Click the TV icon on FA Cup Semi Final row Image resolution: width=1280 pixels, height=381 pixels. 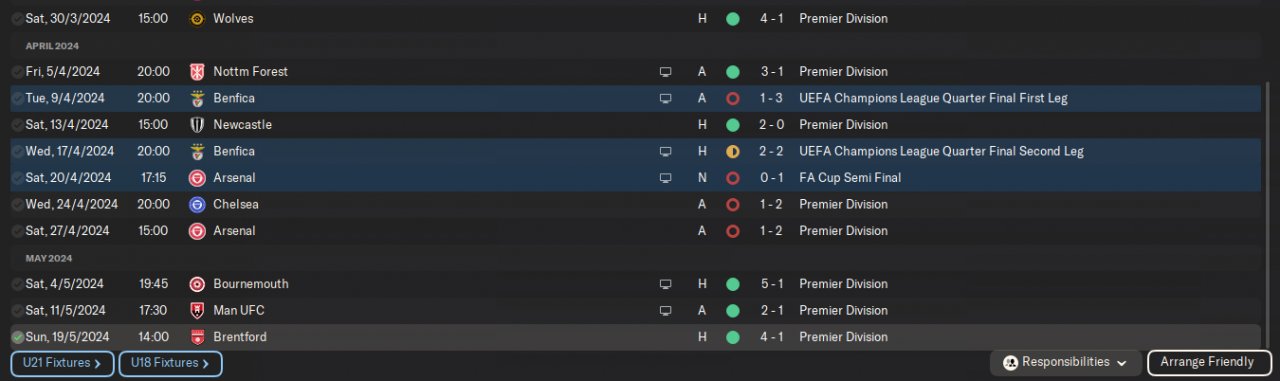665,178
